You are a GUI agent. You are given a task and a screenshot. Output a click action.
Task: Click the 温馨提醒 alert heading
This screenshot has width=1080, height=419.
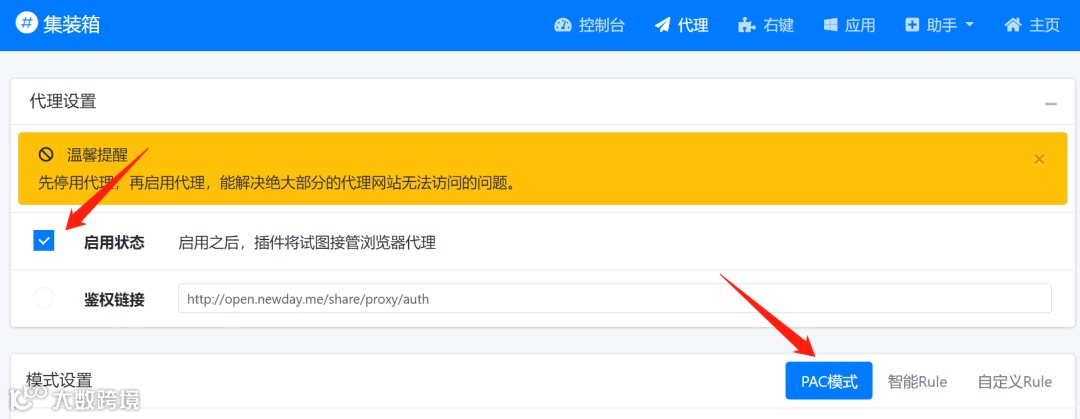point(97,155)
